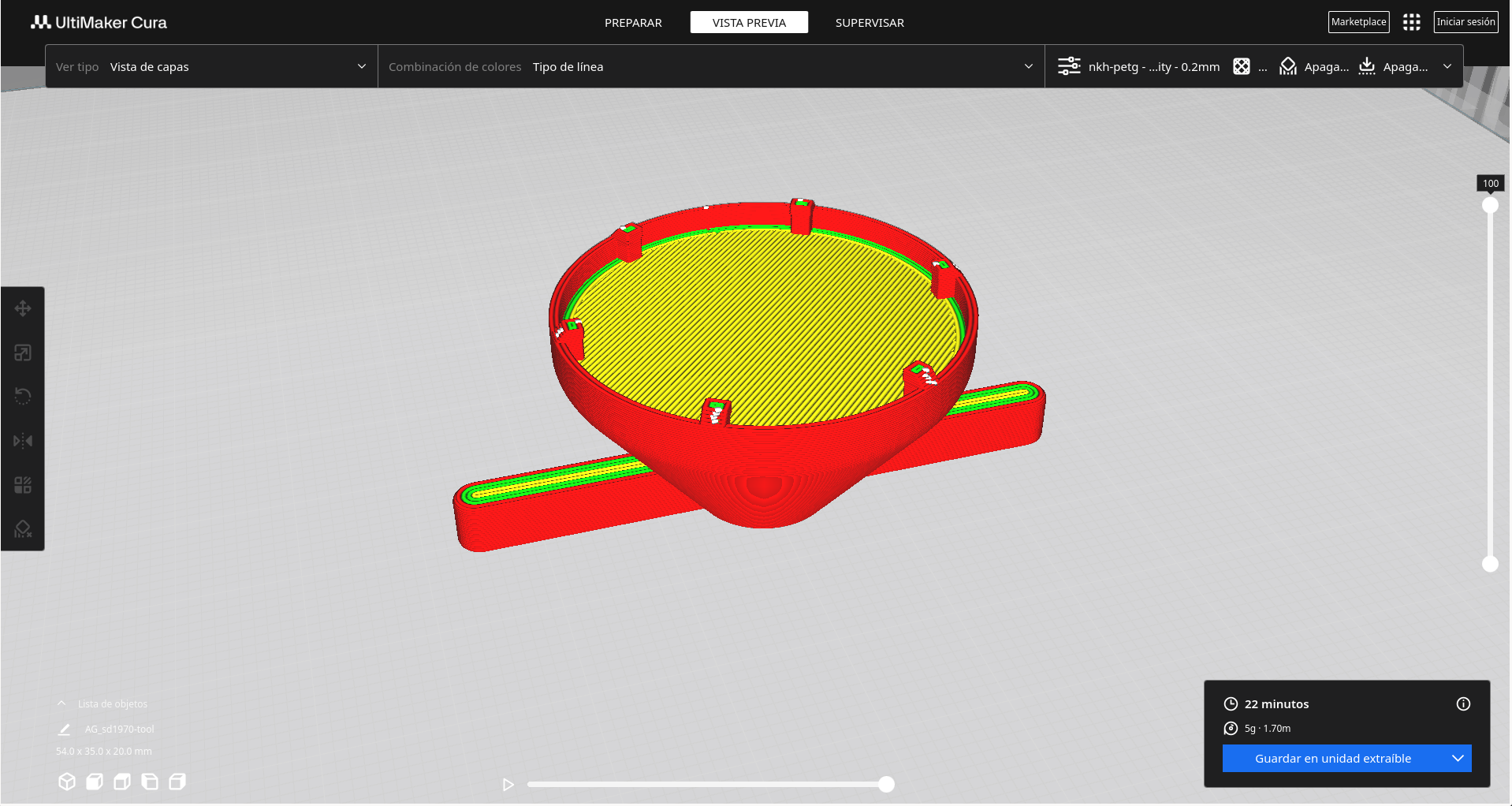Select the Scale tool
1512x806 pixels.
[23, 353]
